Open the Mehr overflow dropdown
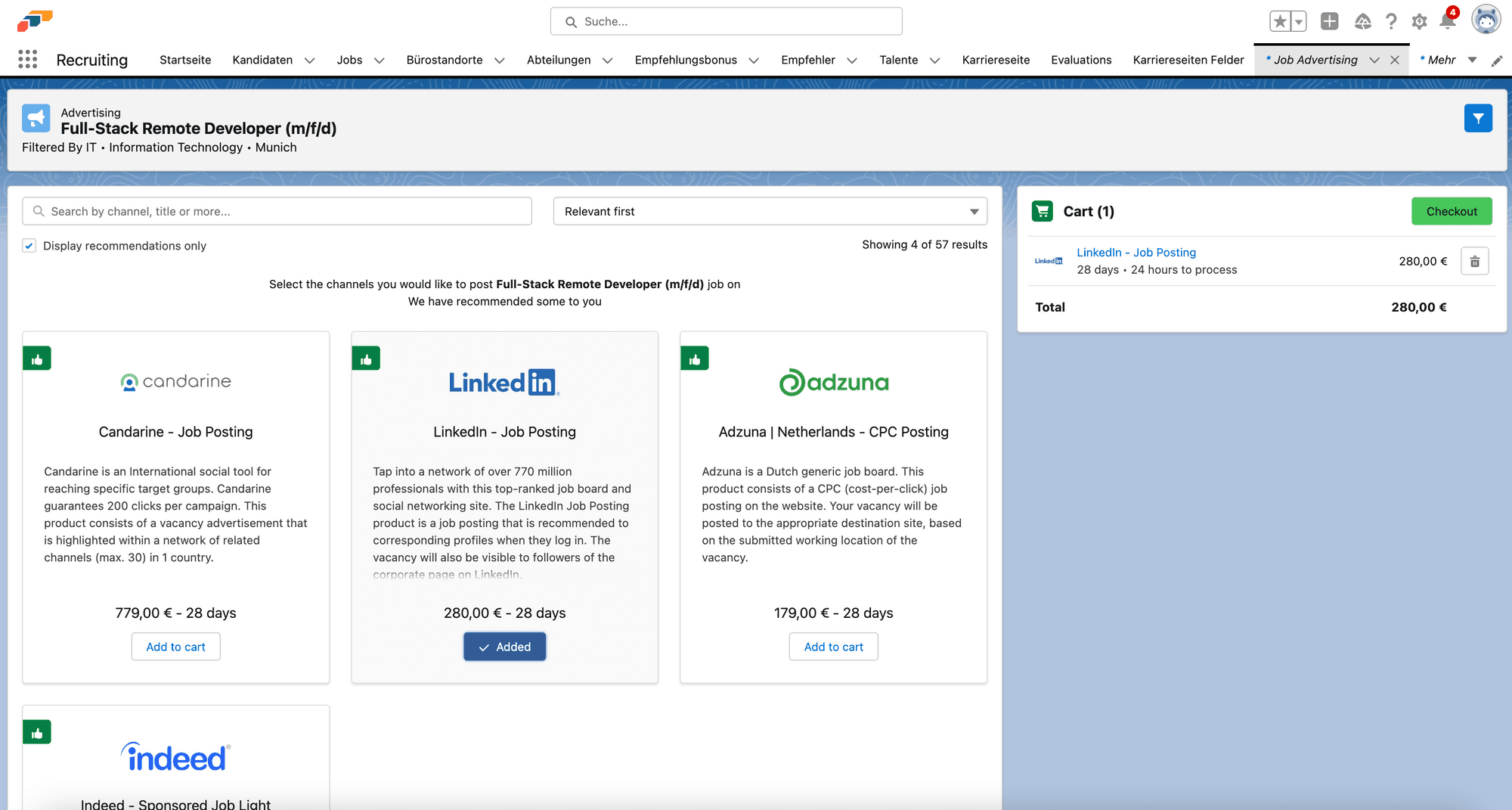Viewport: 1512px width, 810px height. [x=1472, y=60]
